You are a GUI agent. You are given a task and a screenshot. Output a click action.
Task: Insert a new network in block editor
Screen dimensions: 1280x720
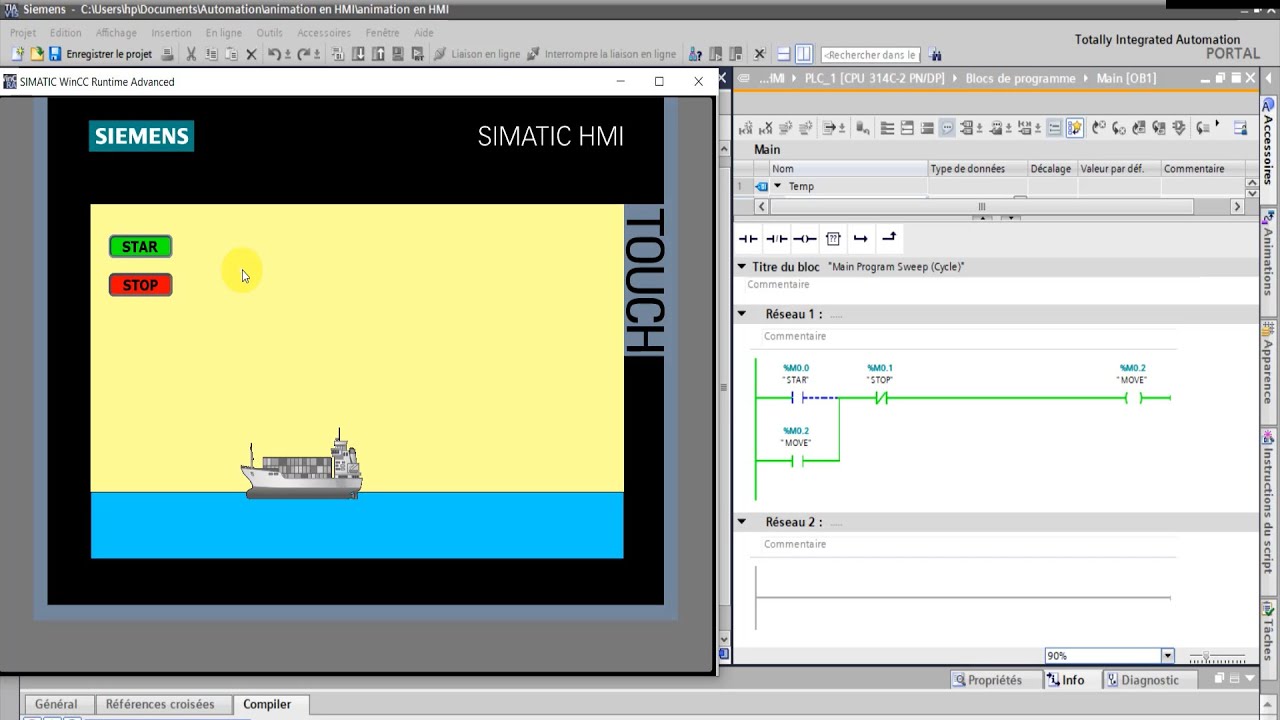click(745, 128)
